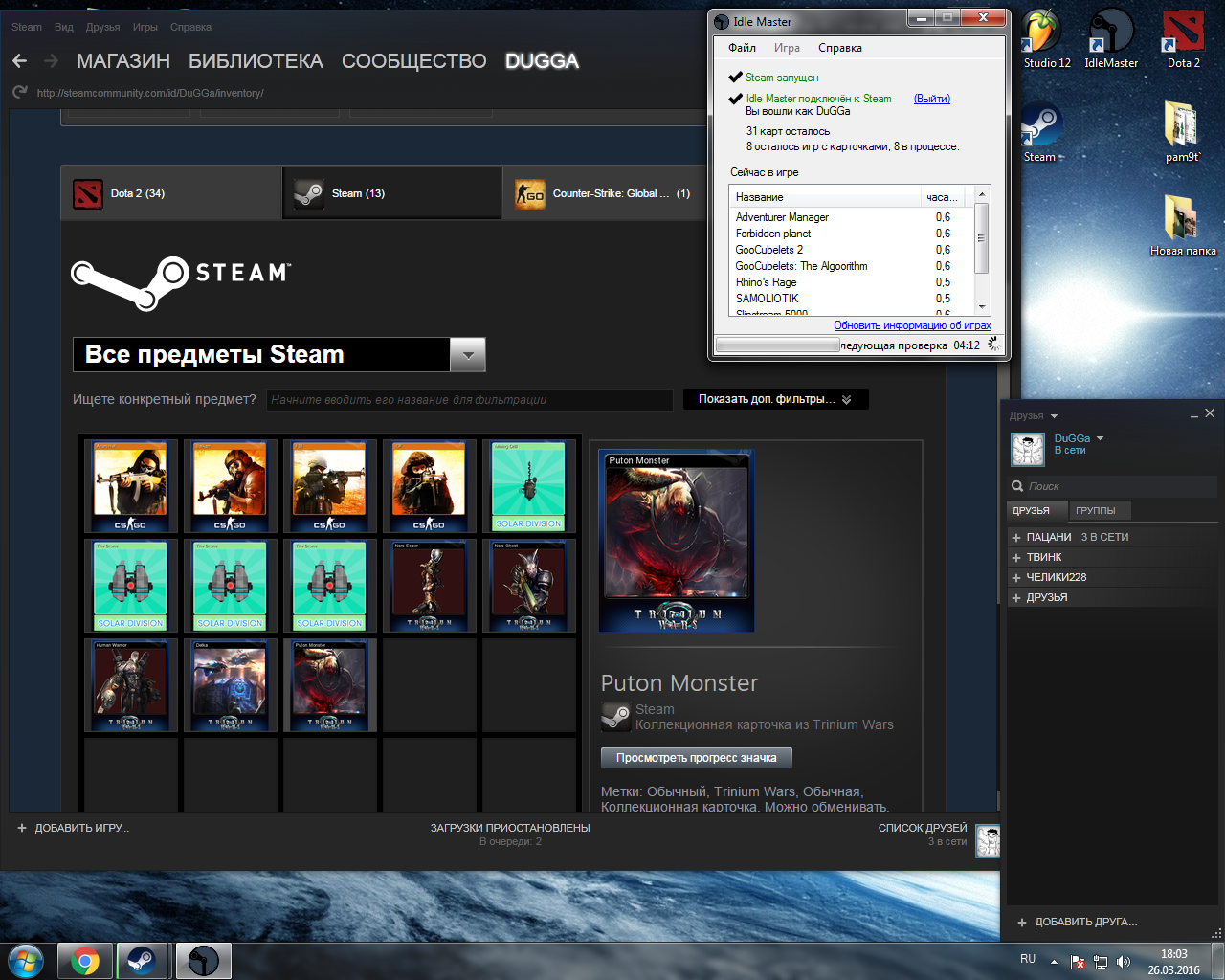Open the Steam shortcut on the desktop

pos(1040,132)
